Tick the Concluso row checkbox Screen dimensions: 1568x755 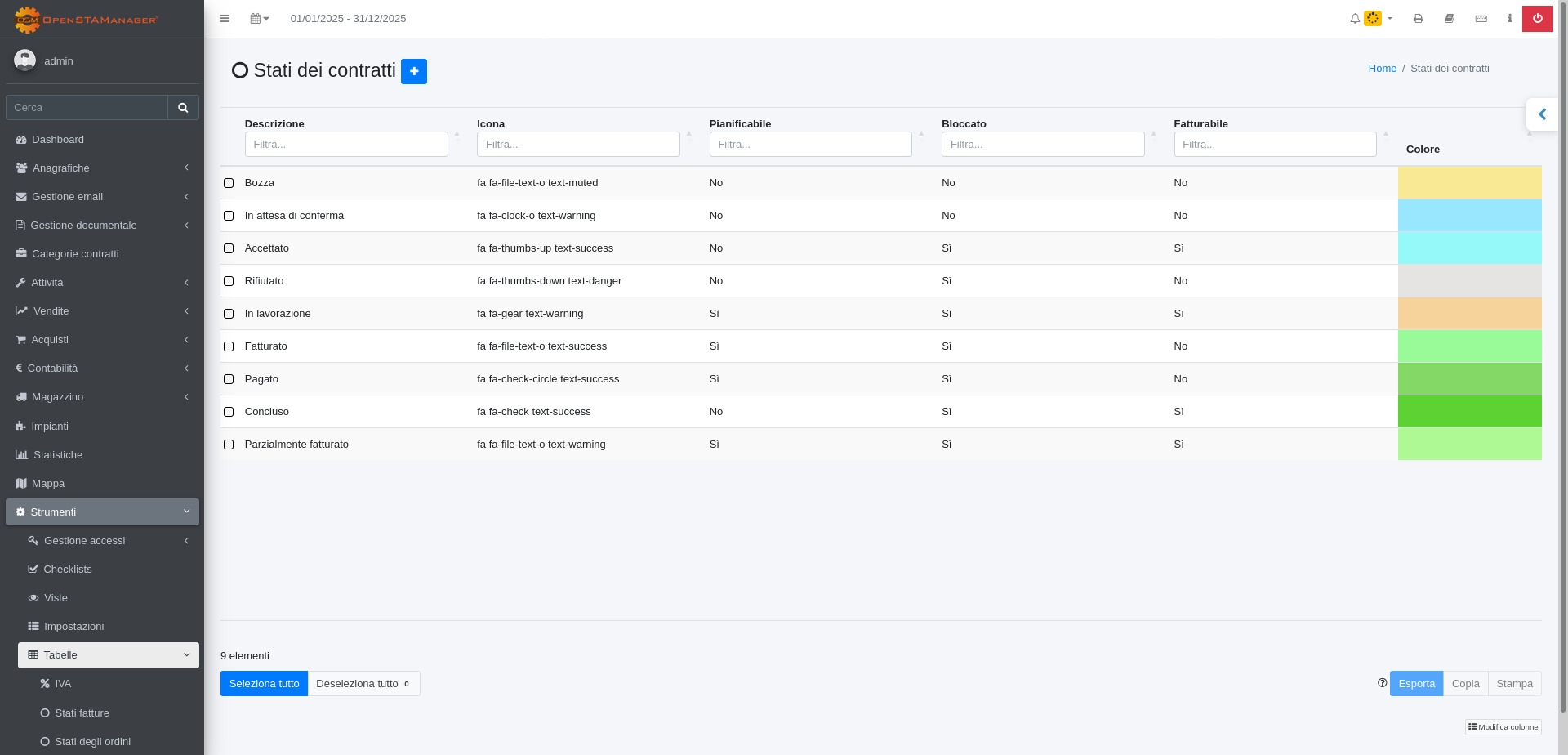point(229,412)
